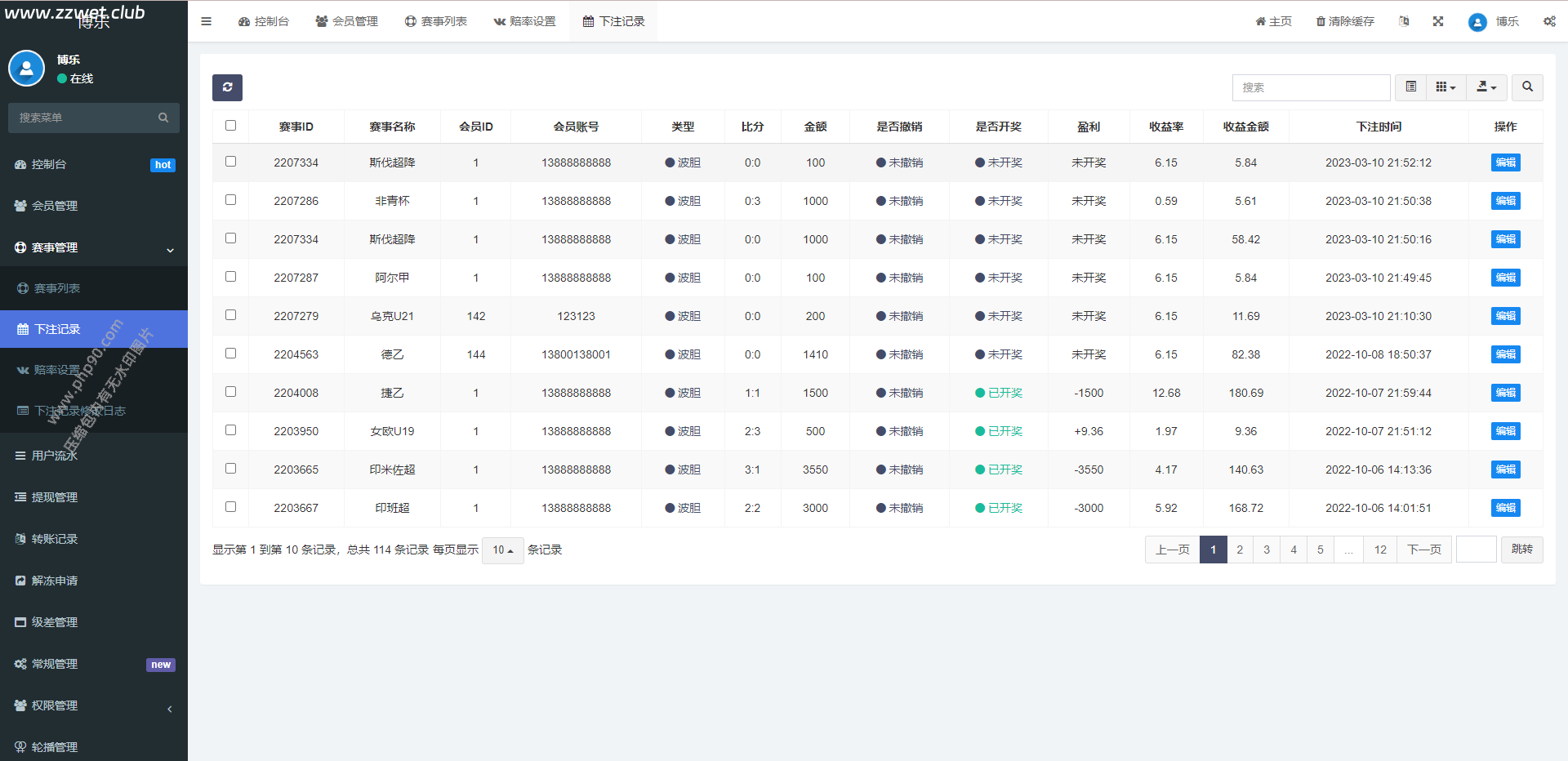1568x761 pixels.
Task: Open 会员管理 in the sidebar
Action: point(94,206)
